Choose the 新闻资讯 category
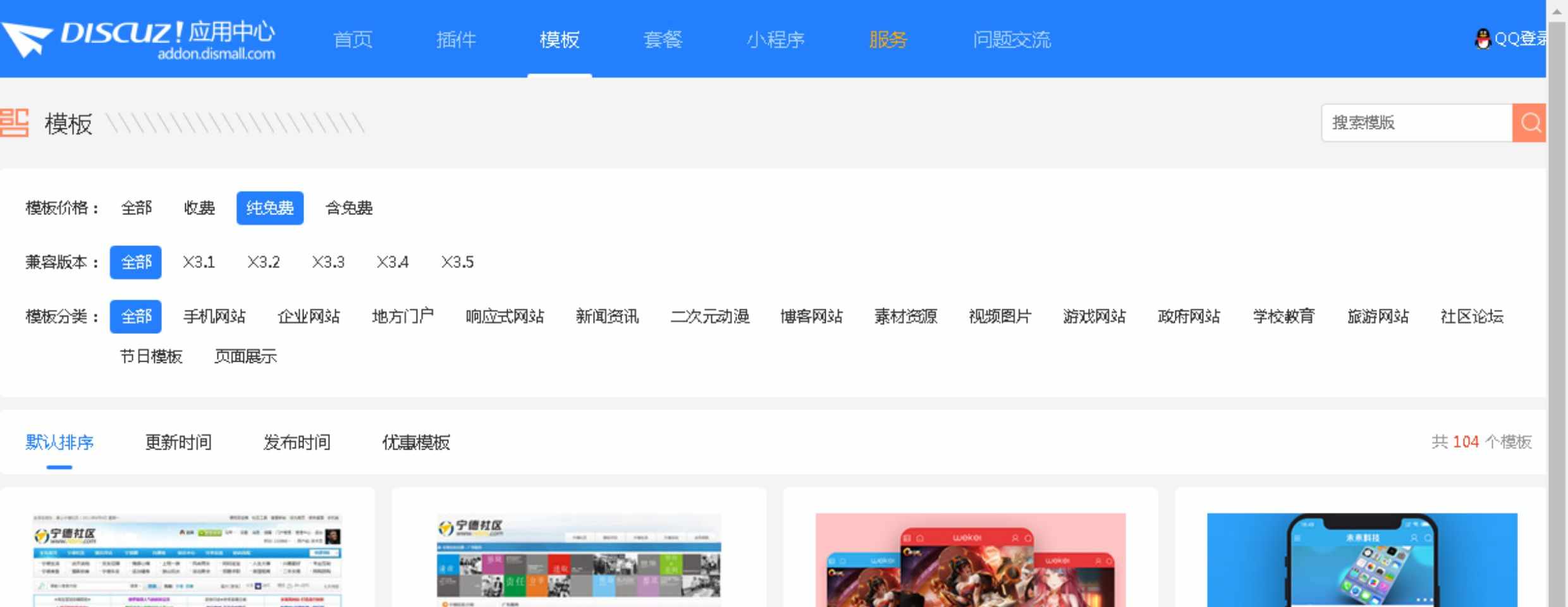 point(607,317)
